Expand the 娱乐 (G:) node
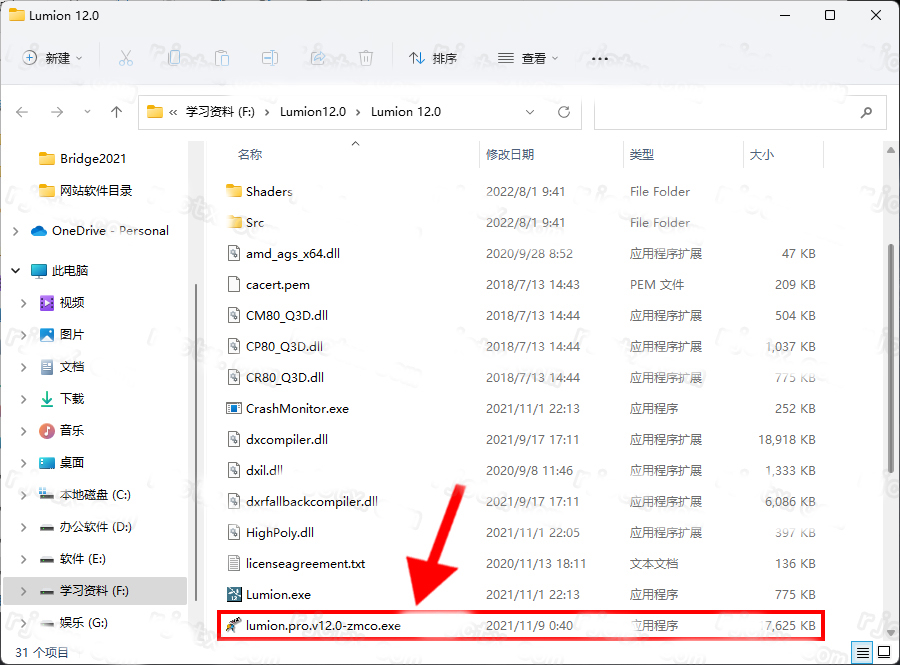This screenshot has width=900, height=665. pos(24,623)
